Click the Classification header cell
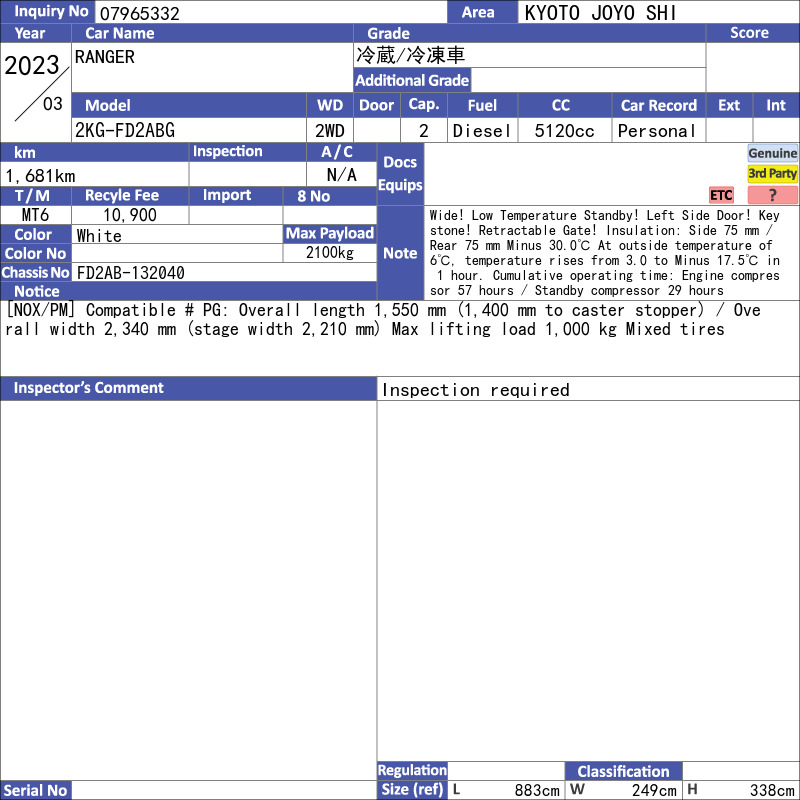 point(623,771)
